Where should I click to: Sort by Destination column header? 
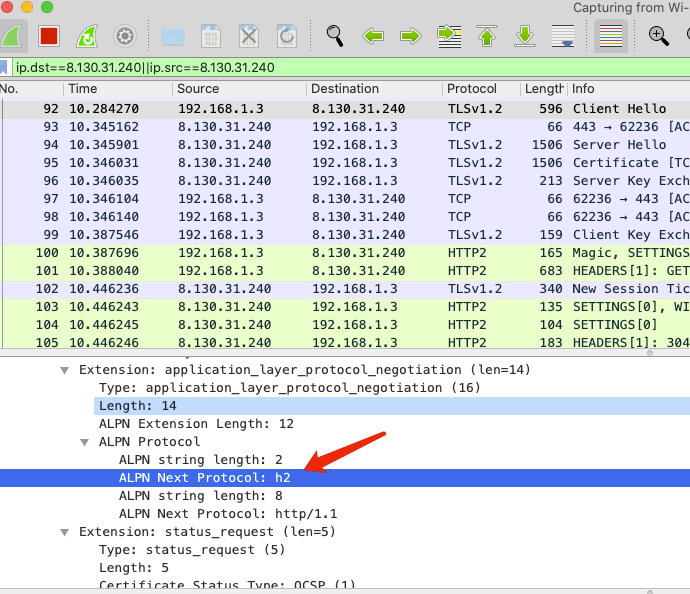click(374, 89)
